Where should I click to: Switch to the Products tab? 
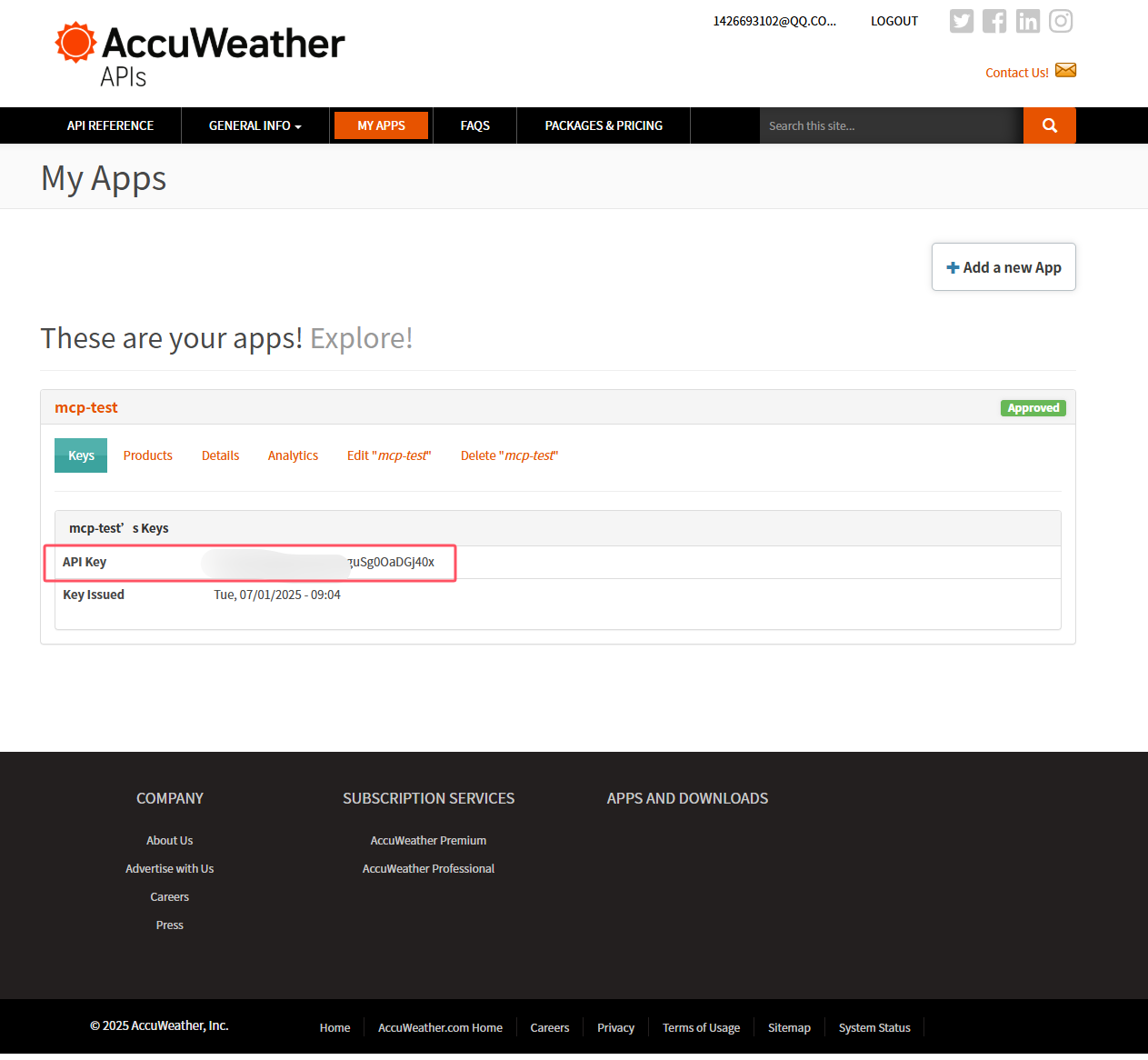(x=148, y=455)
